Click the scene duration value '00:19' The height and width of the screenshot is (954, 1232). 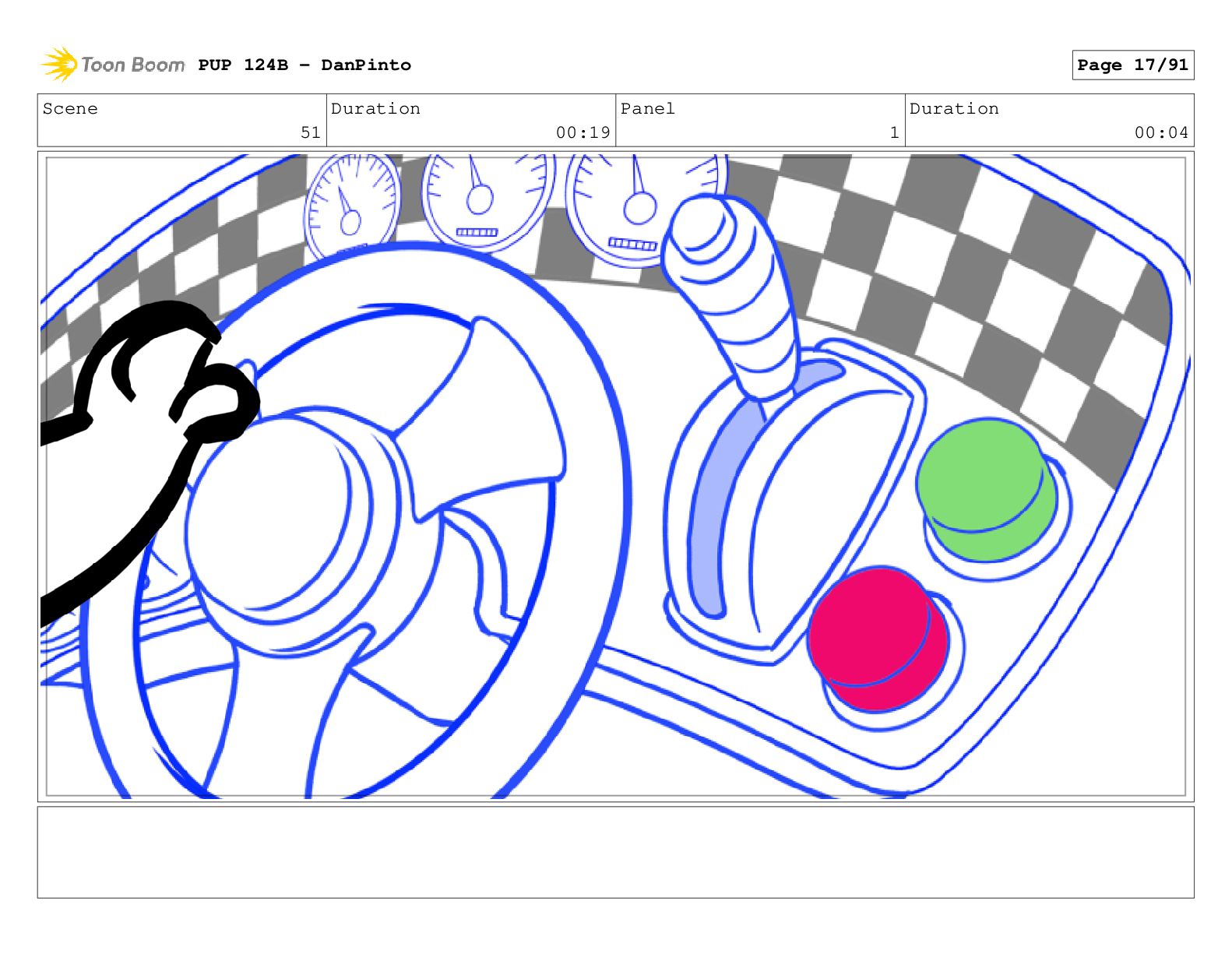583,132
